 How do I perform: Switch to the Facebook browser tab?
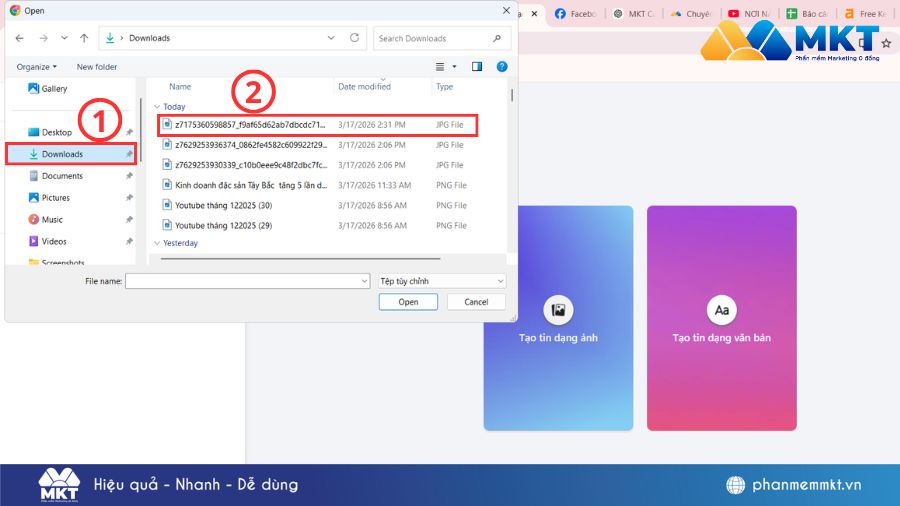(576, 14)
